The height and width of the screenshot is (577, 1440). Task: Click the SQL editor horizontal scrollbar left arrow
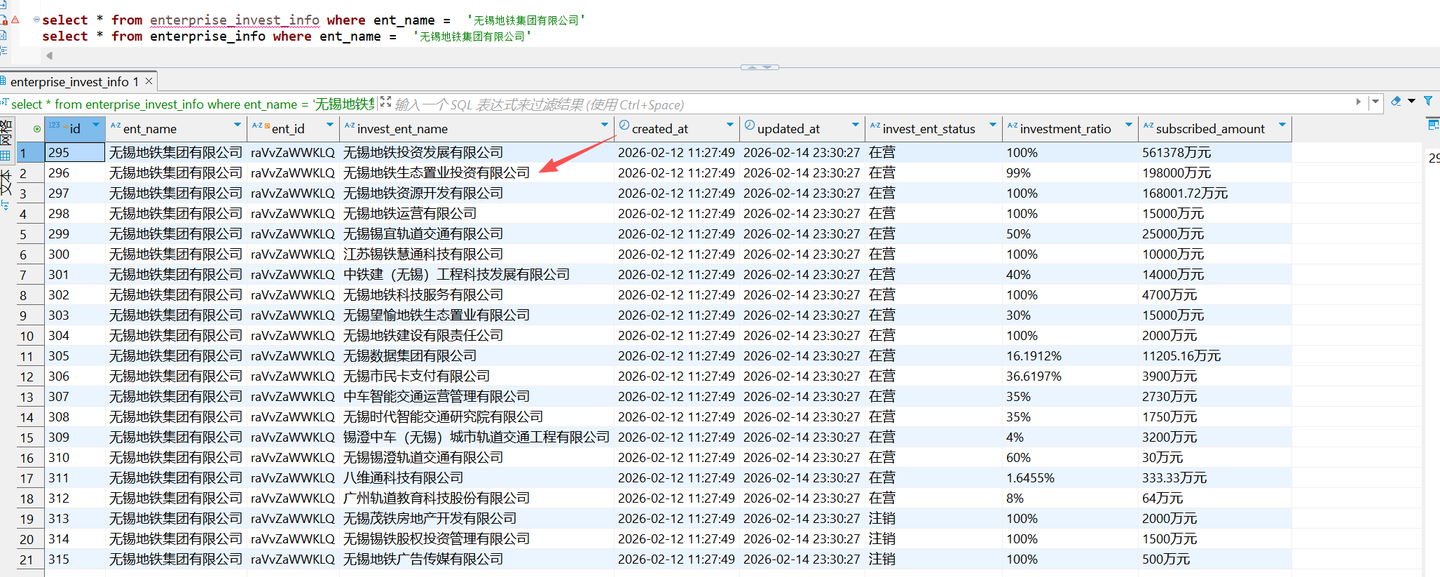click(x=48, y=56)
